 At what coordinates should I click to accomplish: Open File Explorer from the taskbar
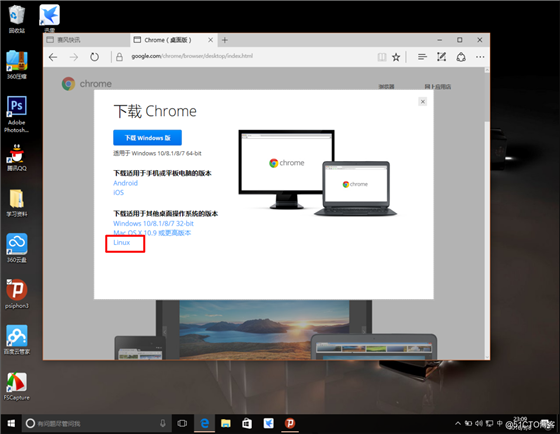click(x=226, y=423)
